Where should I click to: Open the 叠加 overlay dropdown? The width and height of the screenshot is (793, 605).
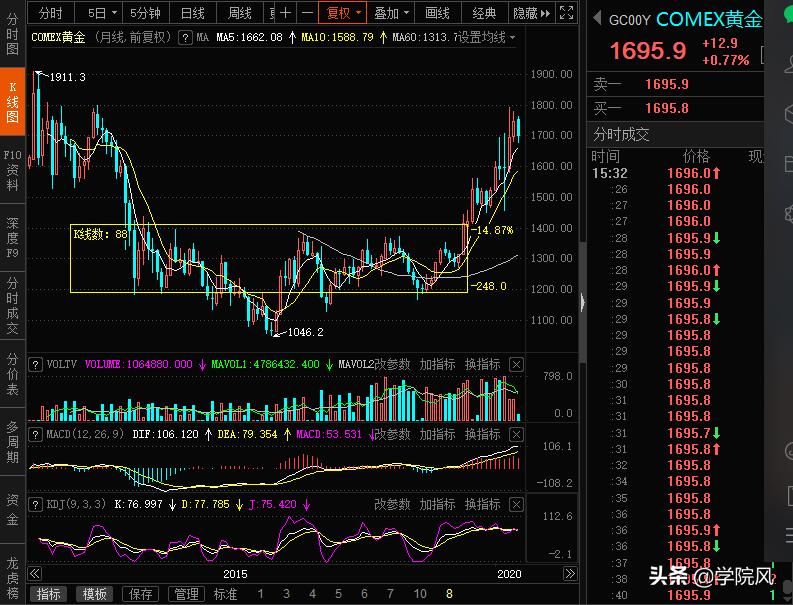pyautogui.click(x=390, y=13)
